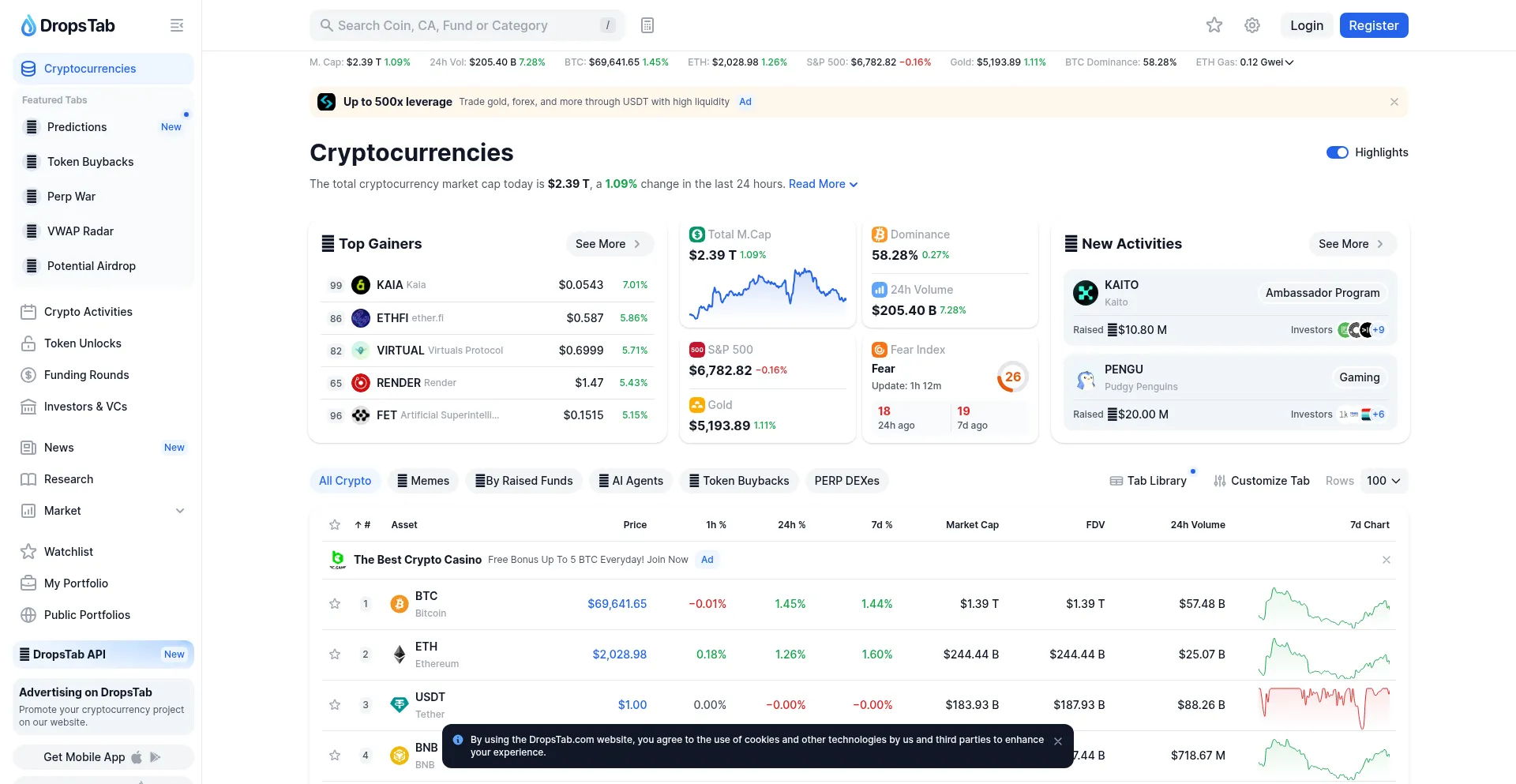The height and width of the screenshot is (784, 1516).
Task: Select the All Crypto tab
Action: pyautogui.click(x=345, y=481)
